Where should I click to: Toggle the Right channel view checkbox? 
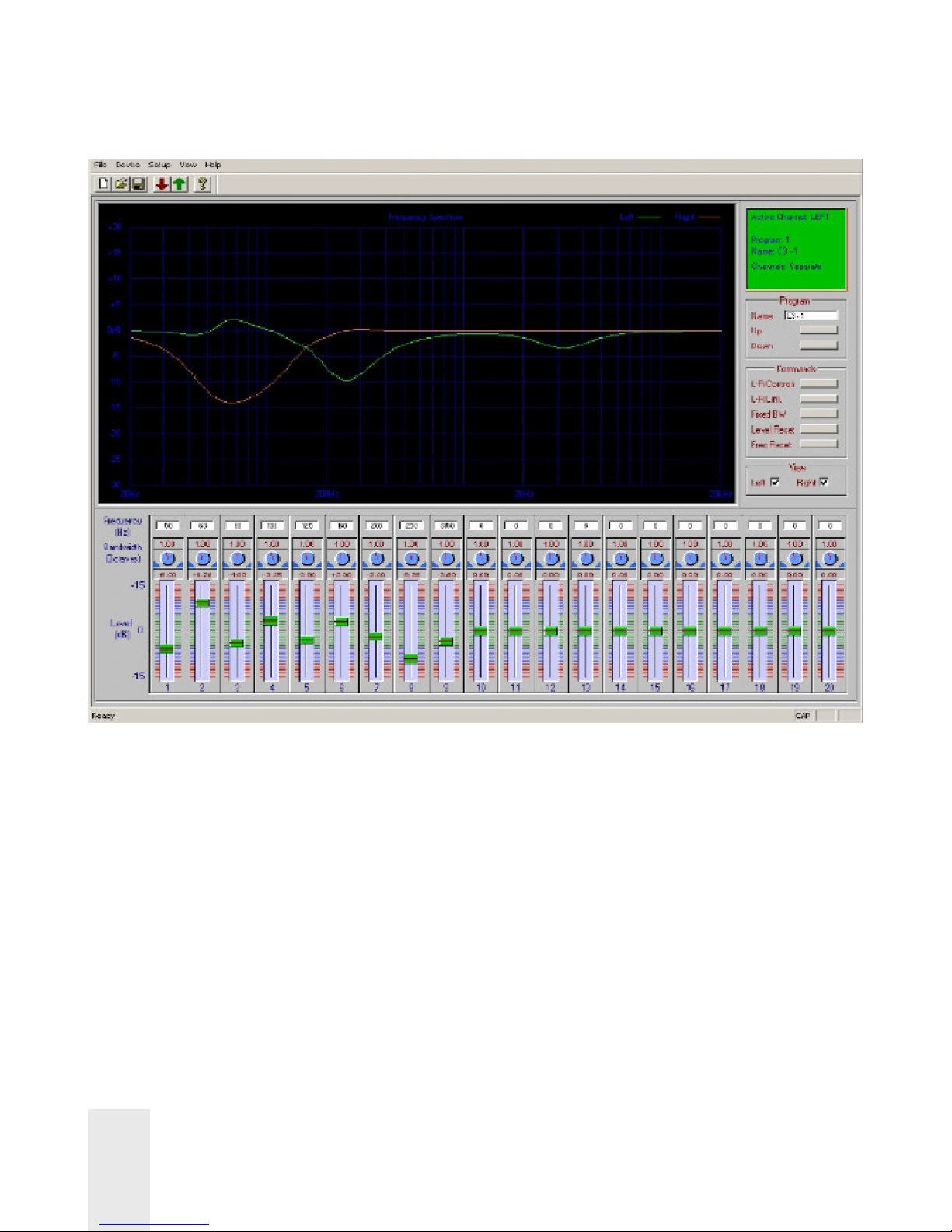point(824,482)
